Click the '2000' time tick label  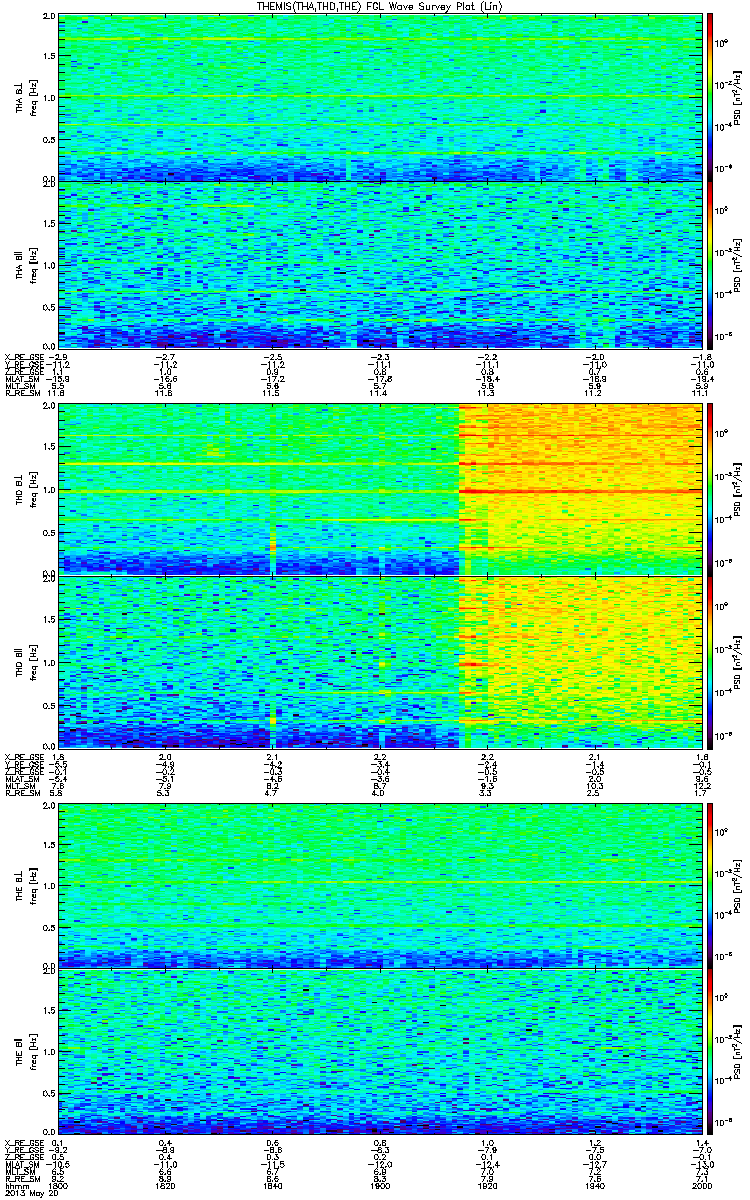click(x=701, y=1184)
